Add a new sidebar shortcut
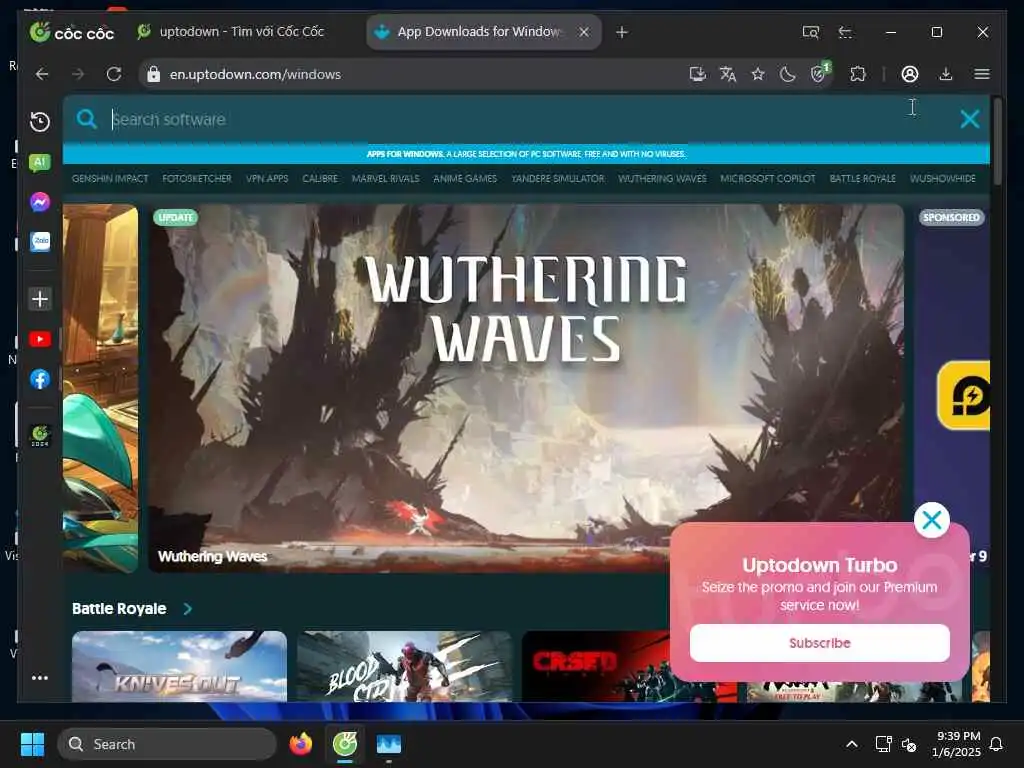The width and height of the screenshot is (1024, 768). [40, 299]
